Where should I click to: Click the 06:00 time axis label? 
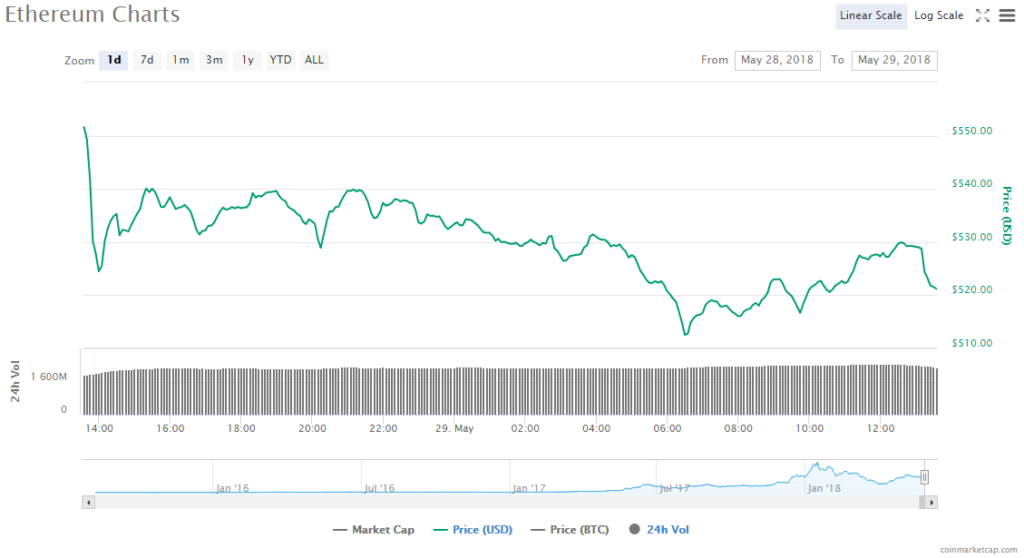pyautogui.click(x=667, y=429)
